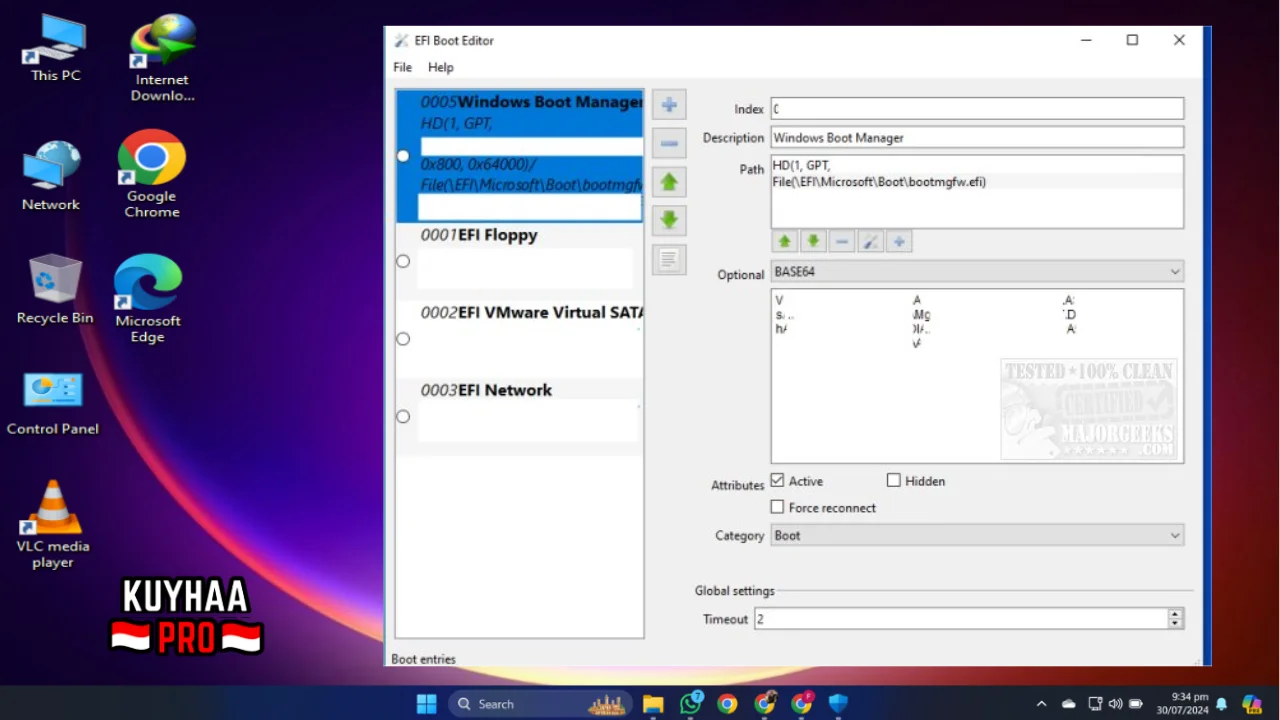This screenshot has height=720, width=1280.
Task: Move path item down below Path box
Action: pos(813,241)
